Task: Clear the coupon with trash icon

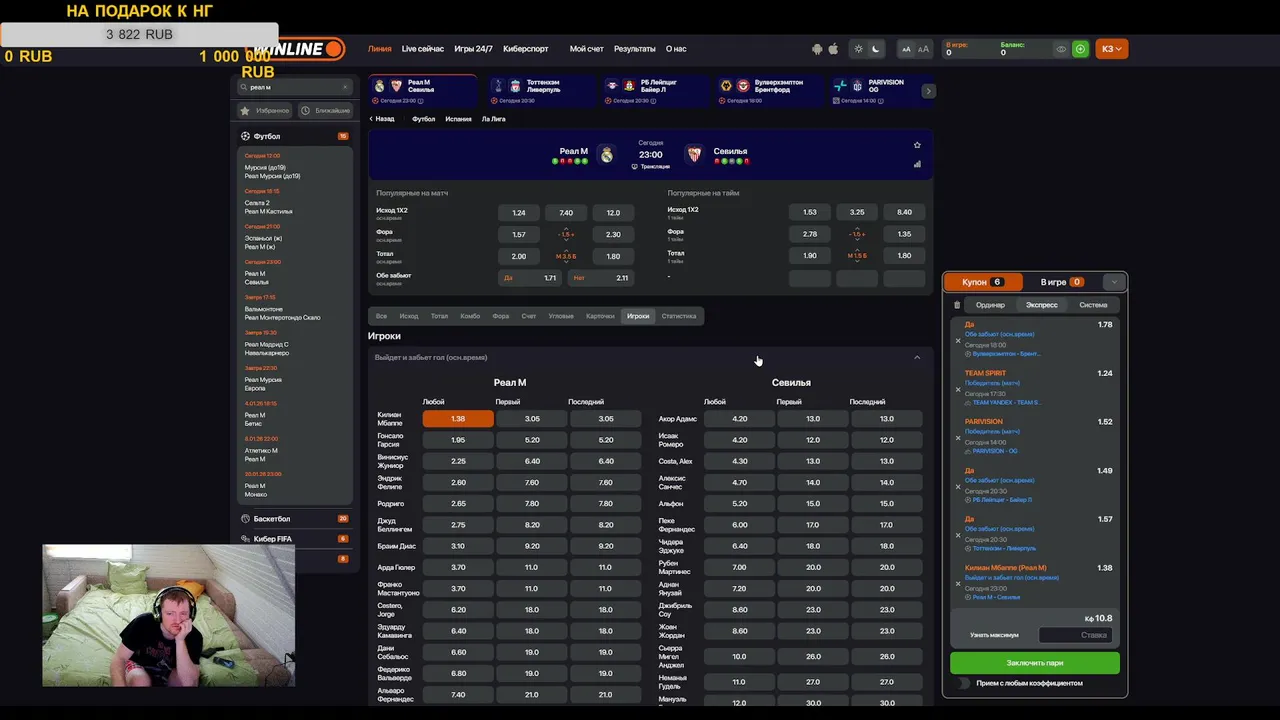Action: [x=957, y=305]
